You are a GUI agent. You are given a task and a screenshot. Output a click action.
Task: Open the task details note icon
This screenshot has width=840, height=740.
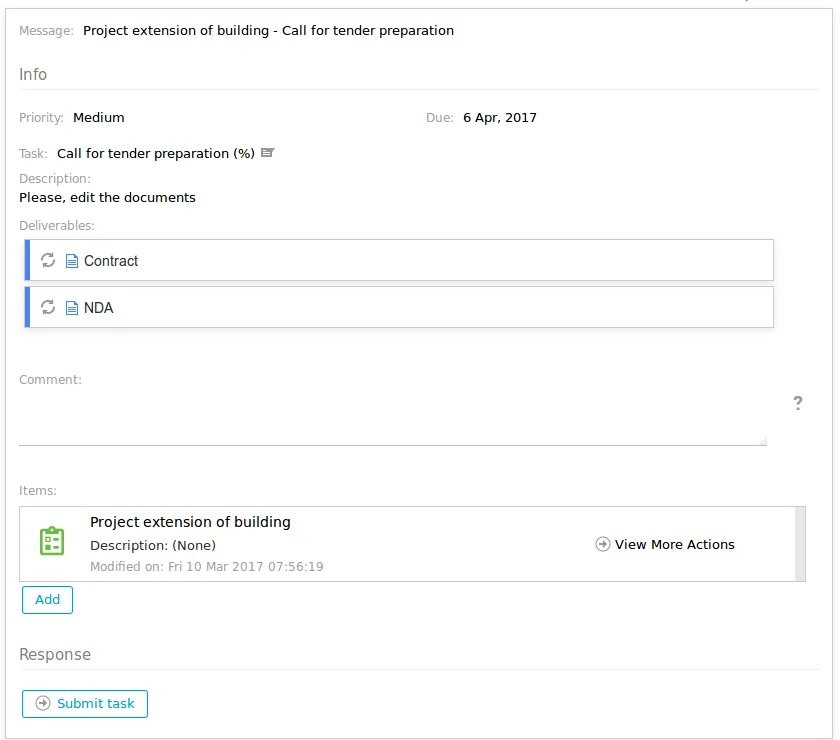pos(267,153)
